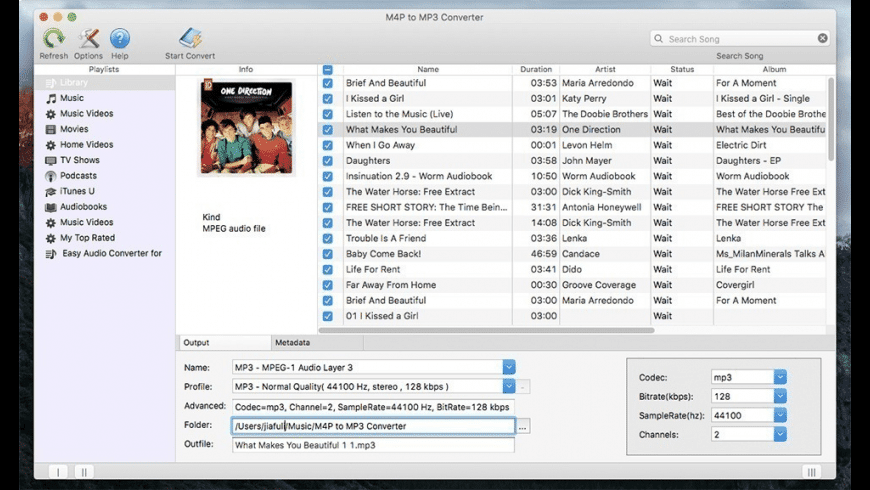Sort by the Artist column header
The width and height of the screenshot is (870, 490).
(605, 69)
